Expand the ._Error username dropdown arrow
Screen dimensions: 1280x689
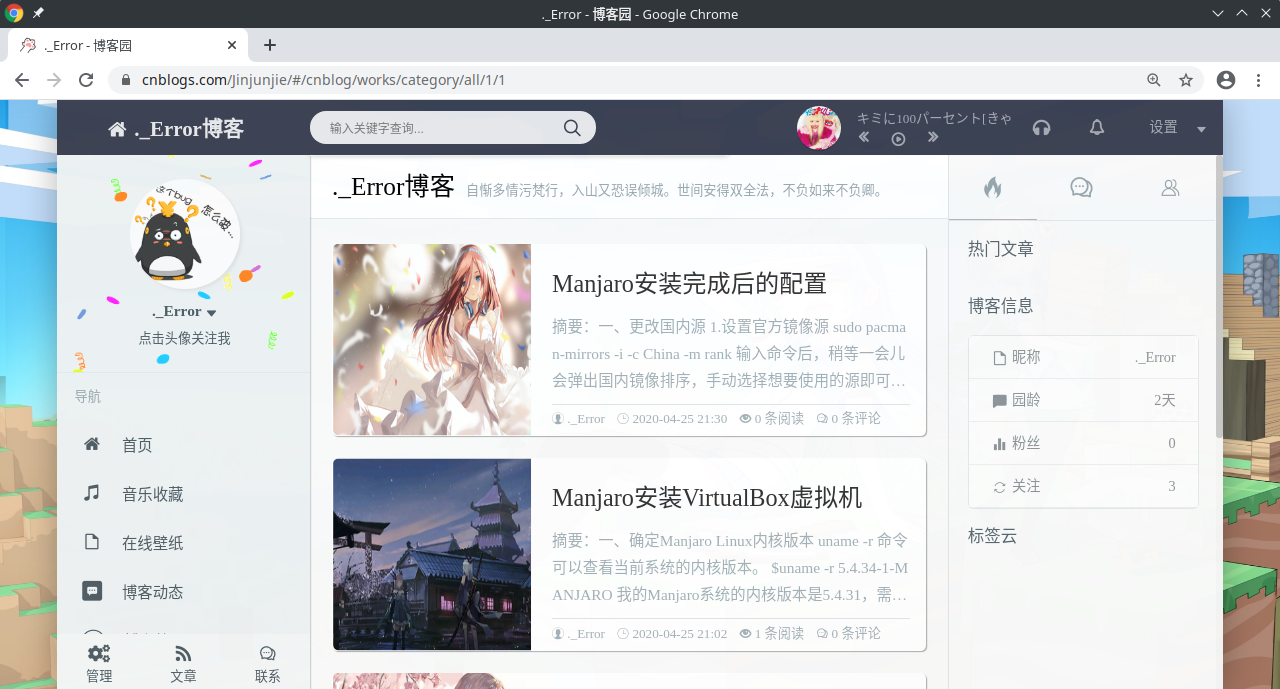211,313
